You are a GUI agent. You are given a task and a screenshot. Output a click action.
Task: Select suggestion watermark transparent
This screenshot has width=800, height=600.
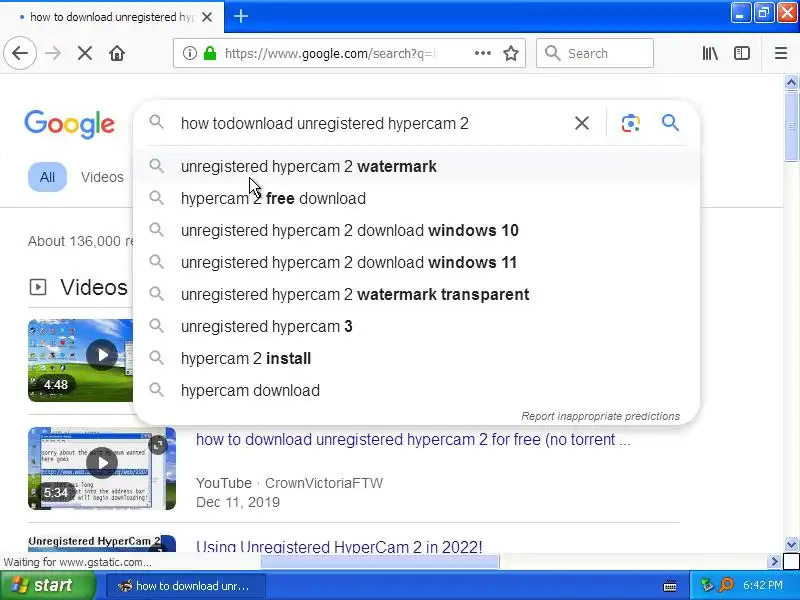click(416, 294)
